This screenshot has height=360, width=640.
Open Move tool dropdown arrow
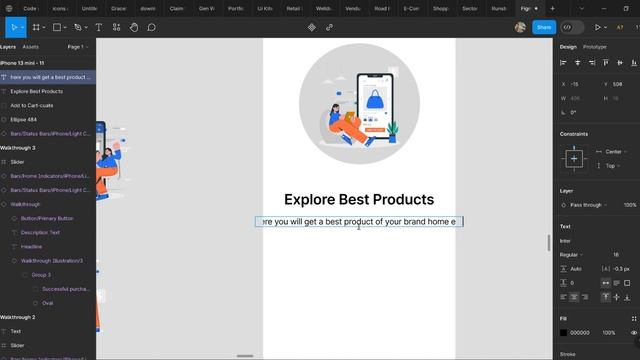coord(22,27)
